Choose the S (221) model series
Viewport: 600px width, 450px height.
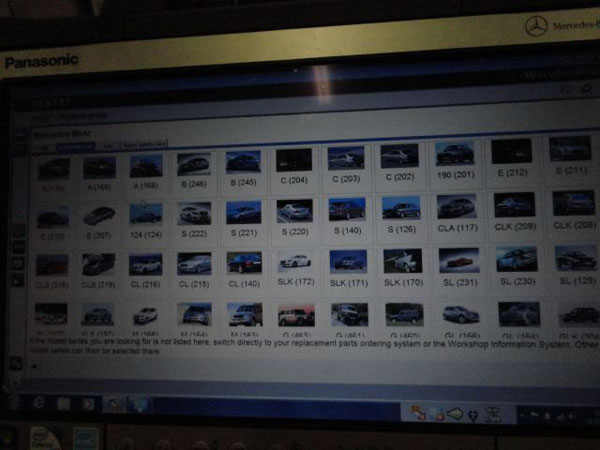(243, 220)
